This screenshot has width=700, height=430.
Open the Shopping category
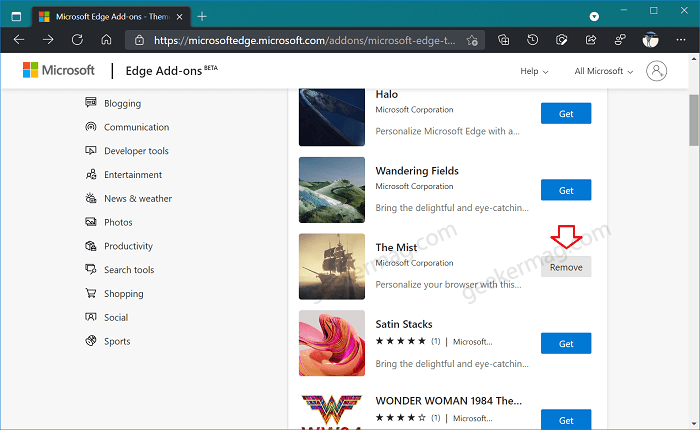coord(124,294)
